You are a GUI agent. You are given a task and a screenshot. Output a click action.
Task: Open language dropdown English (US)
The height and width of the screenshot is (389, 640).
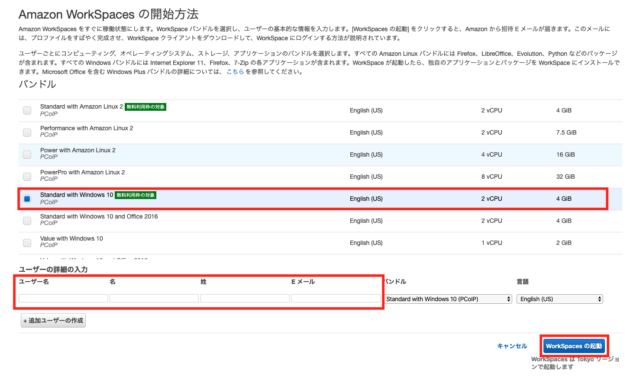tap(560, 299)
